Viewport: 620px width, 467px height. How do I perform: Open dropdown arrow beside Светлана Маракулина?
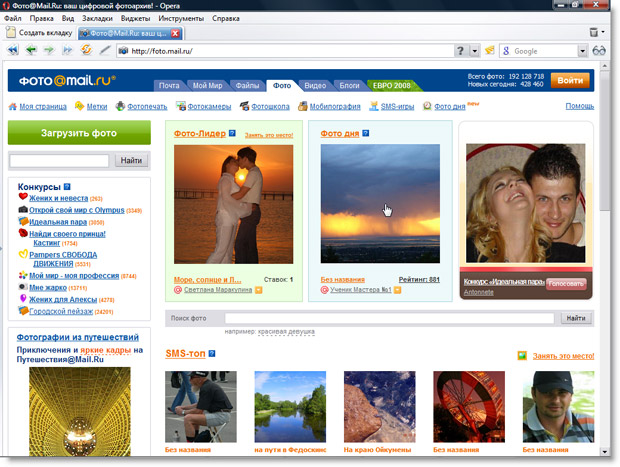[x=258, y=290]
